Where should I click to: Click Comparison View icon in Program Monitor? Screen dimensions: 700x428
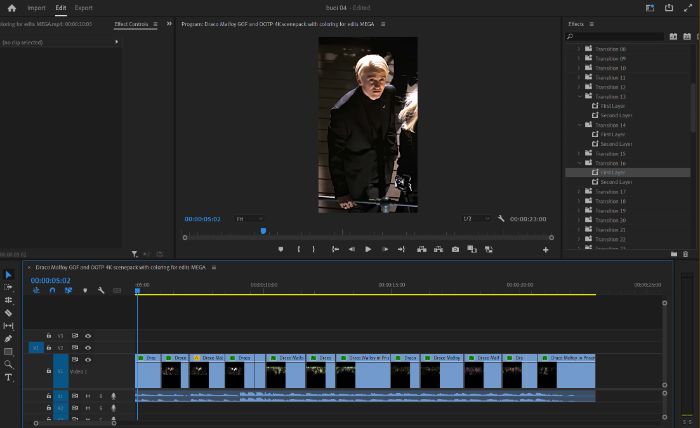(x=472, y=249)
